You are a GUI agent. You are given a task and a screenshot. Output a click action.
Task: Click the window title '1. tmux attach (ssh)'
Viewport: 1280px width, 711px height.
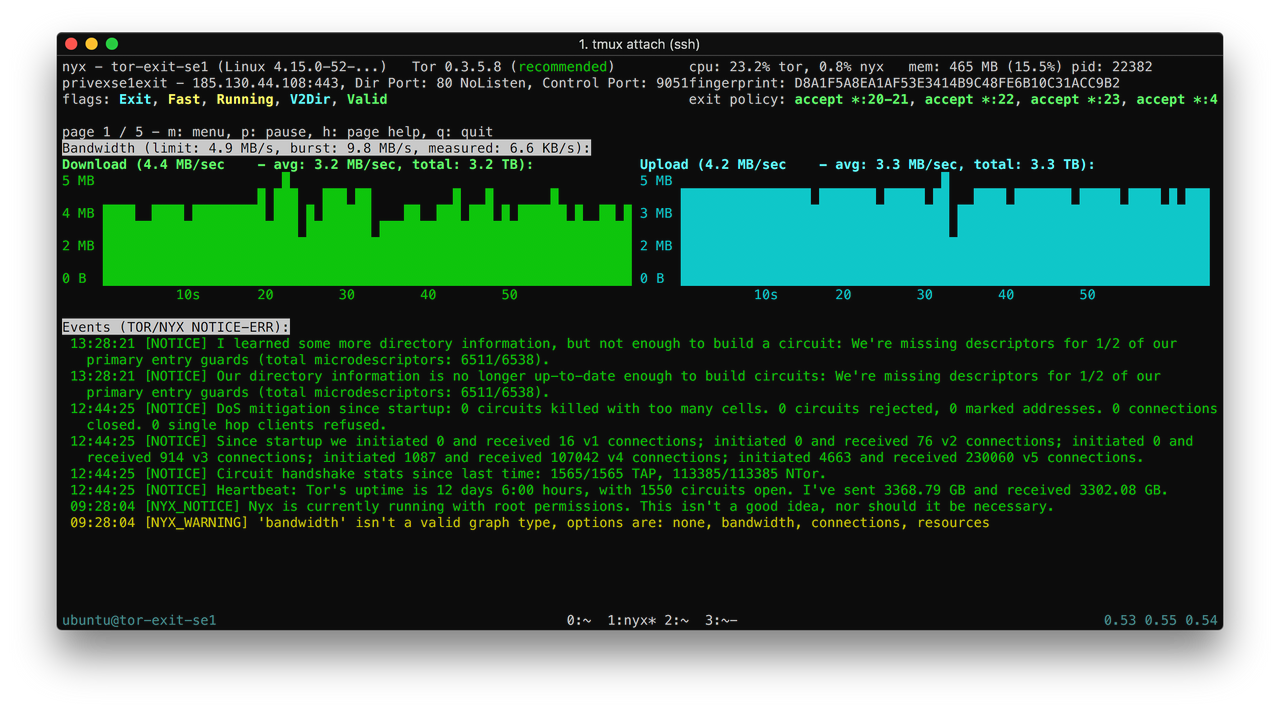pos(639,44)
